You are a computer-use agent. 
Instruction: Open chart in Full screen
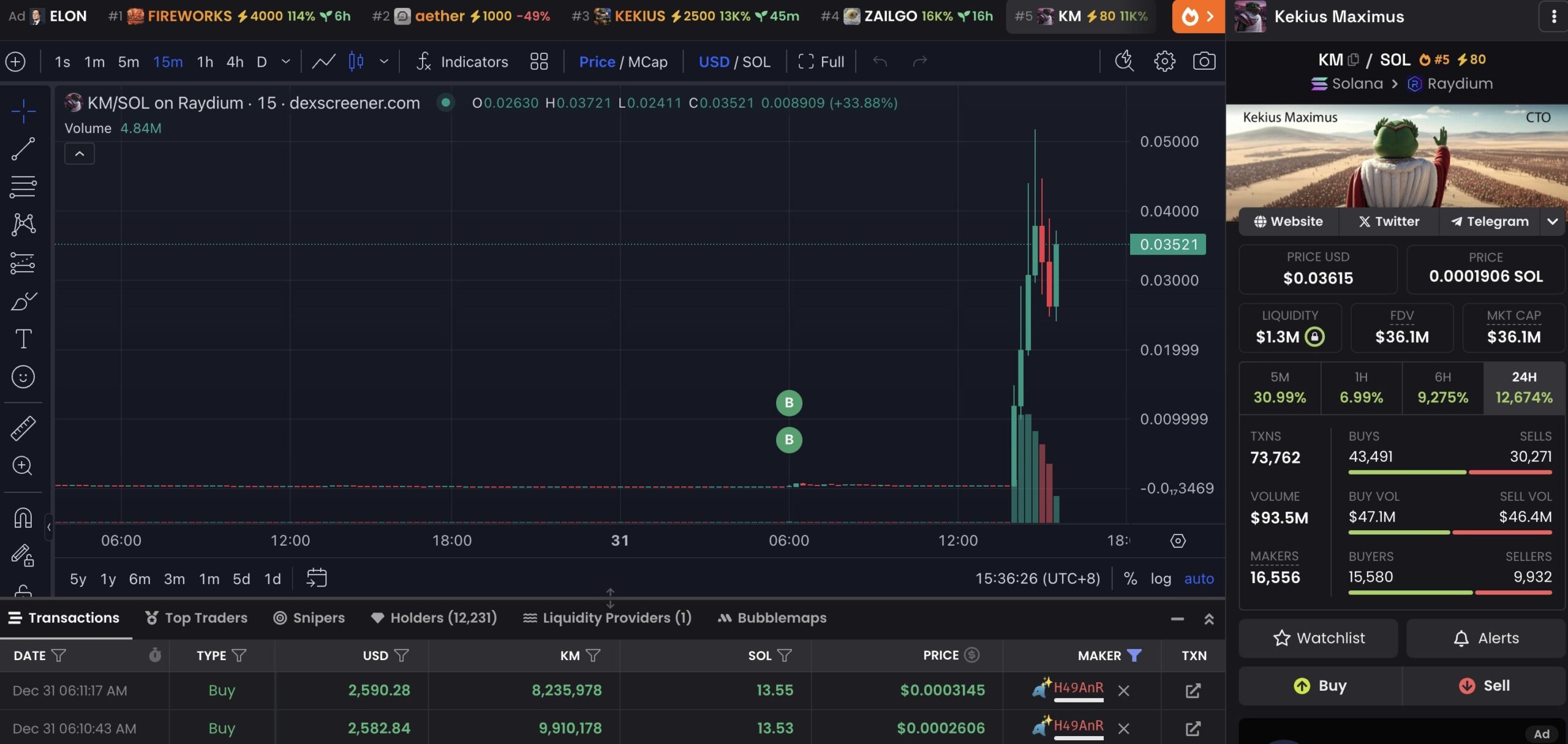coord(821,62)
